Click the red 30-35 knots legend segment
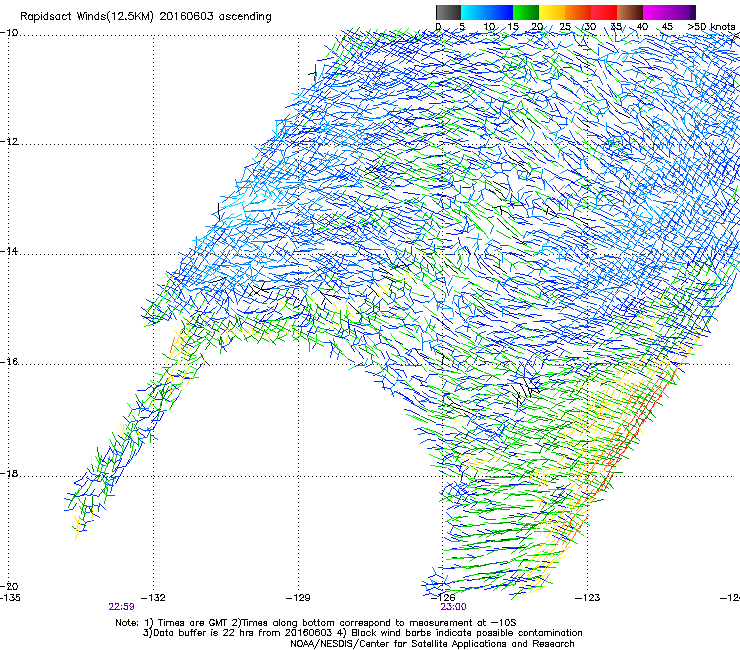This screenshot has height=650, width=740. point(604,13)
